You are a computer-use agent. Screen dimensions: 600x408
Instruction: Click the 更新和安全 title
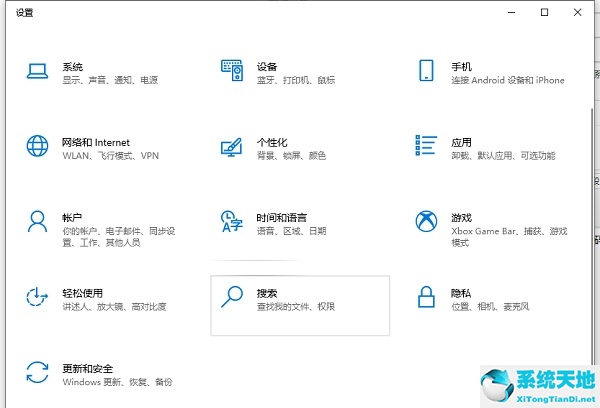pos(88,369)
